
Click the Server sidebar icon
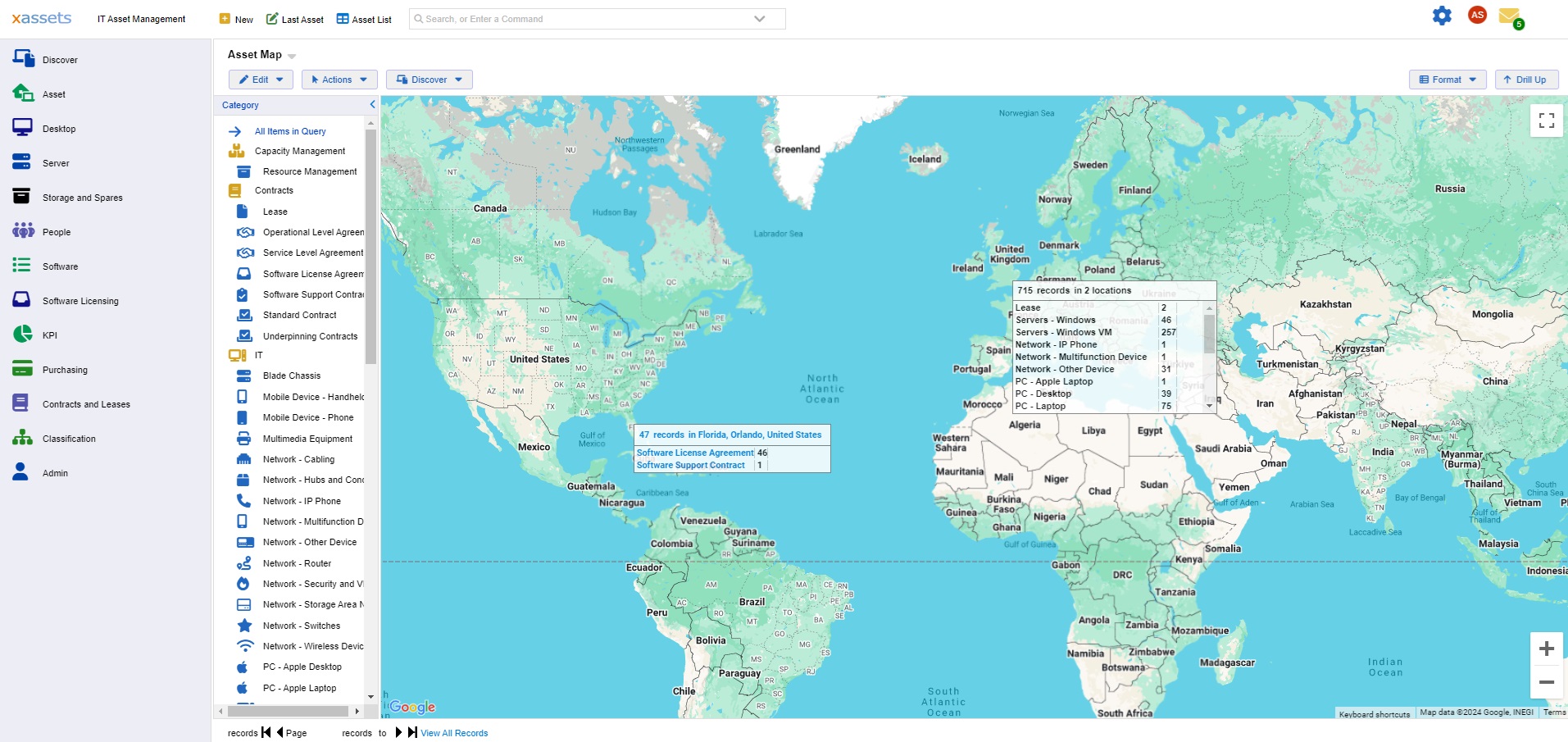click(x=22, y=162)
